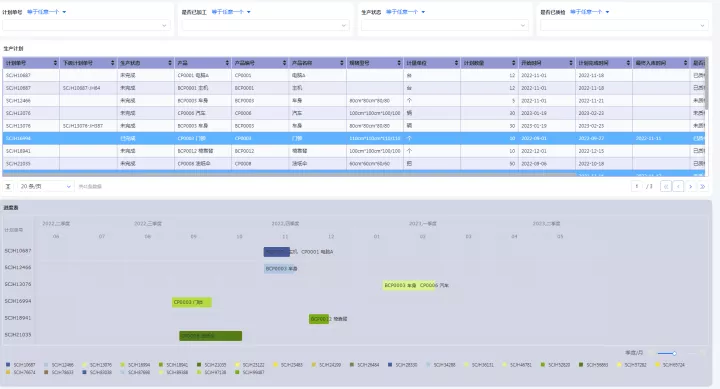Expand the 是否已加工 filter value combo box
This screenshot has height=389, width=720.
click(265, 25)
